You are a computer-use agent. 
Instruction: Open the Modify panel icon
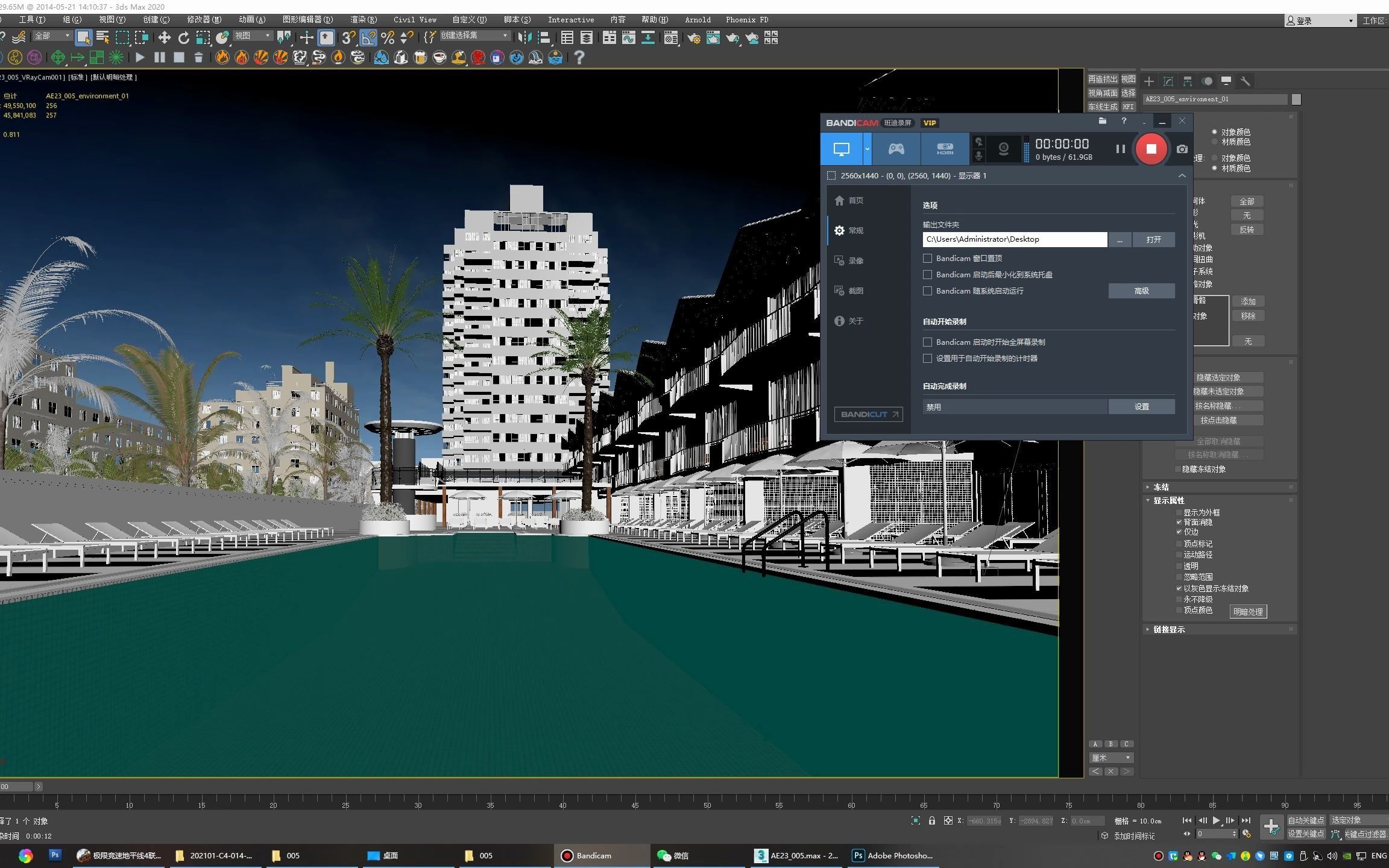click(x=1168, y=81)
